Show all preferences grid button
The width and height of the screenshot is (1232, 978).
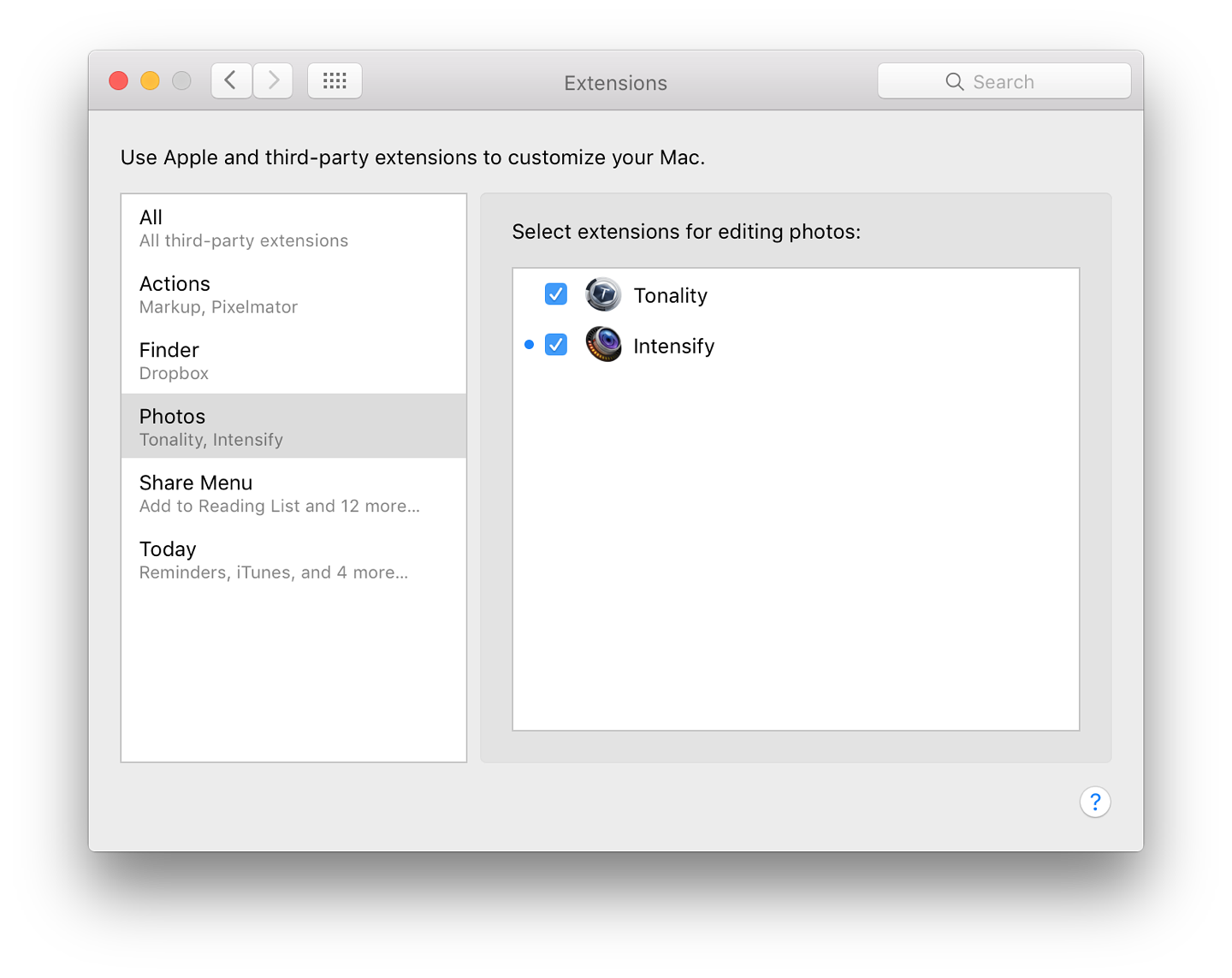[x=335, y=81]
